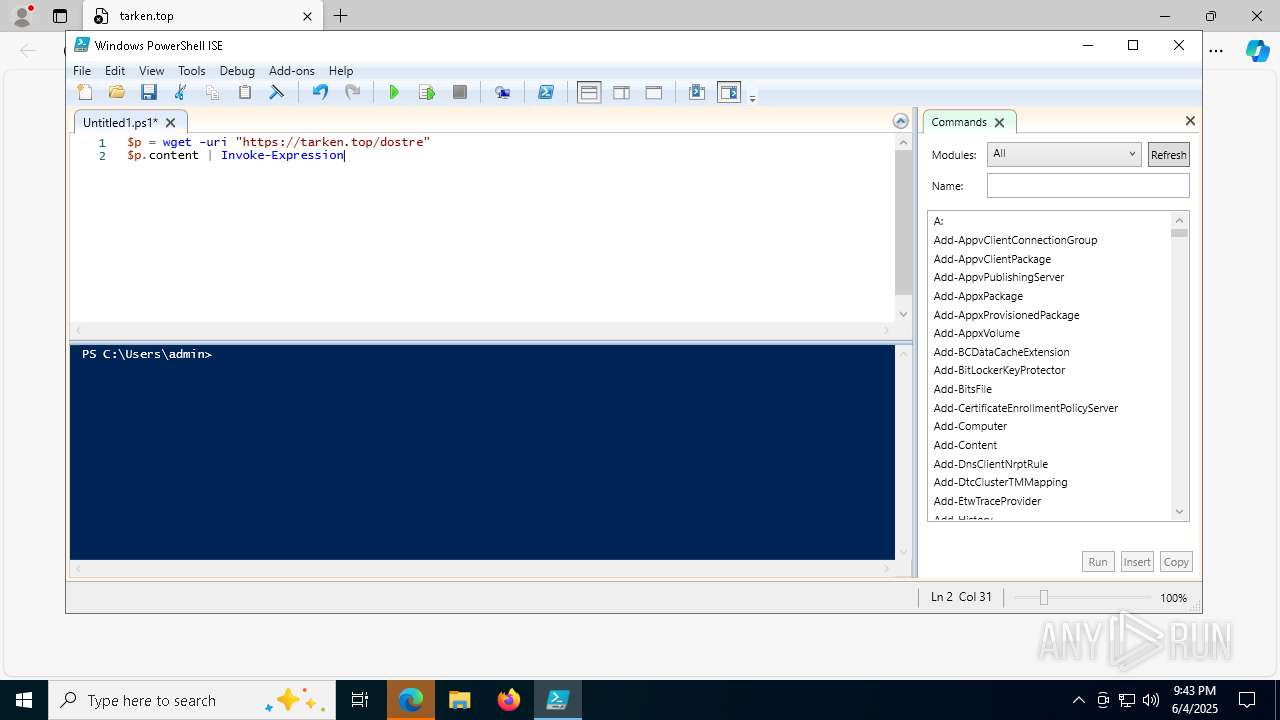Open the Add-ons menu
1280x720 pixels.
[x=292, y=71]
